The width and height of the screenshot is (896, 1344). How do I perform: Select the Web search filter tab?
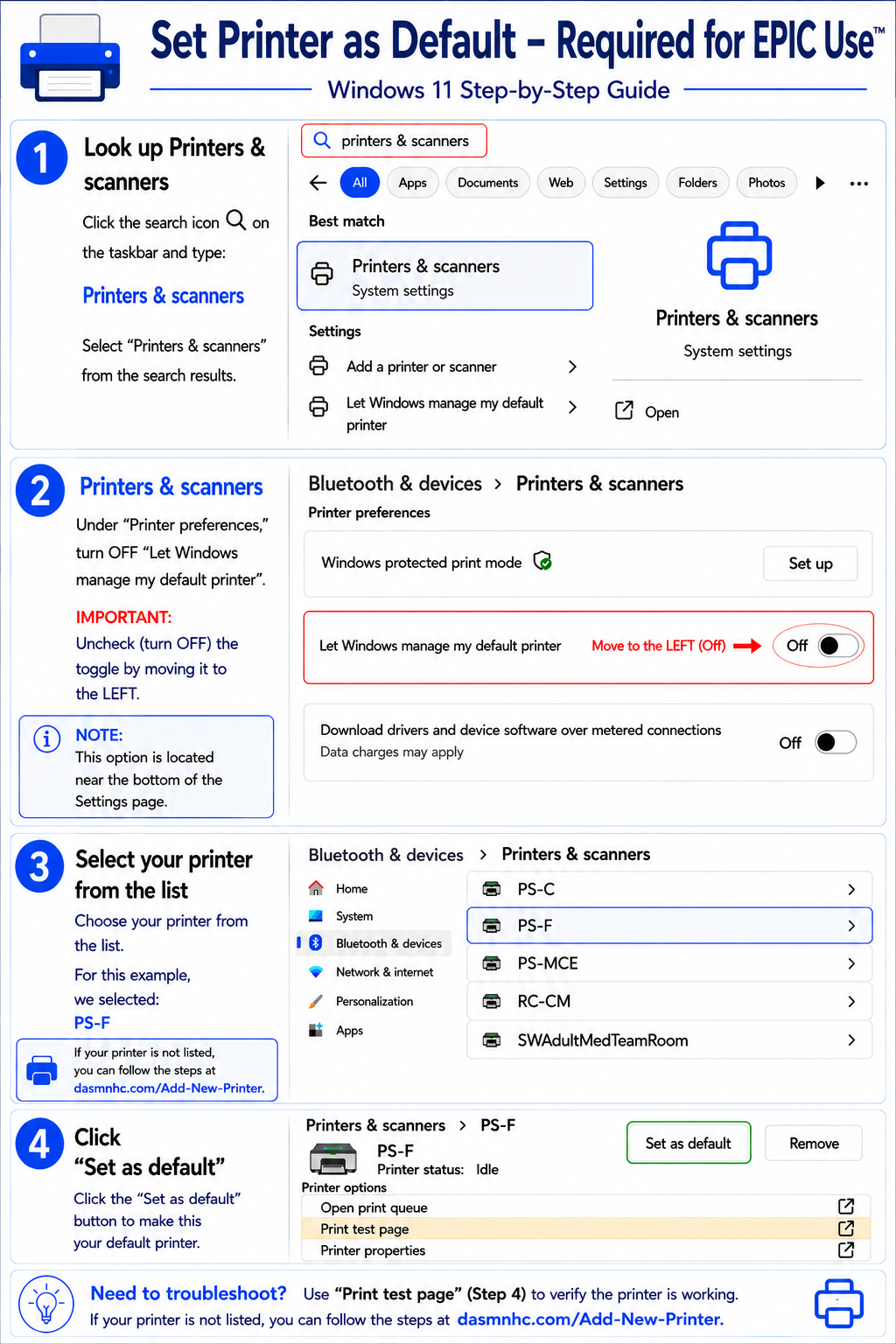click(561, 182)
